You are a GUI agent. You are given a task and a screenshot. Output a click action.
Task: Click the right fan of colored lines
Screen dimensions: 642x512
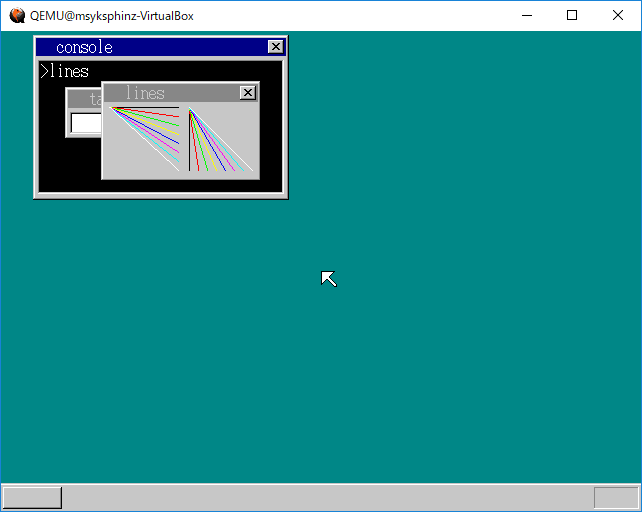220,139
